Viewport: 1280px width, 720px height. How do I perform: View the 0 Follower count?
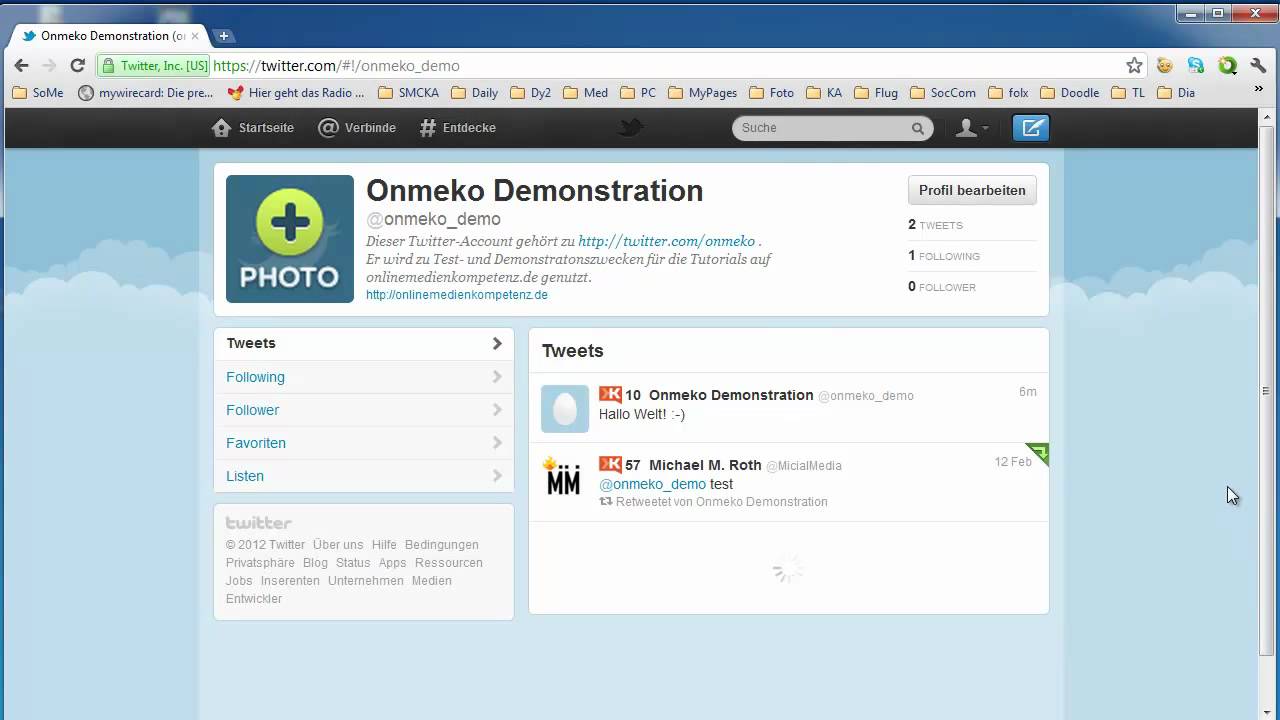click(x=942, y=287)
